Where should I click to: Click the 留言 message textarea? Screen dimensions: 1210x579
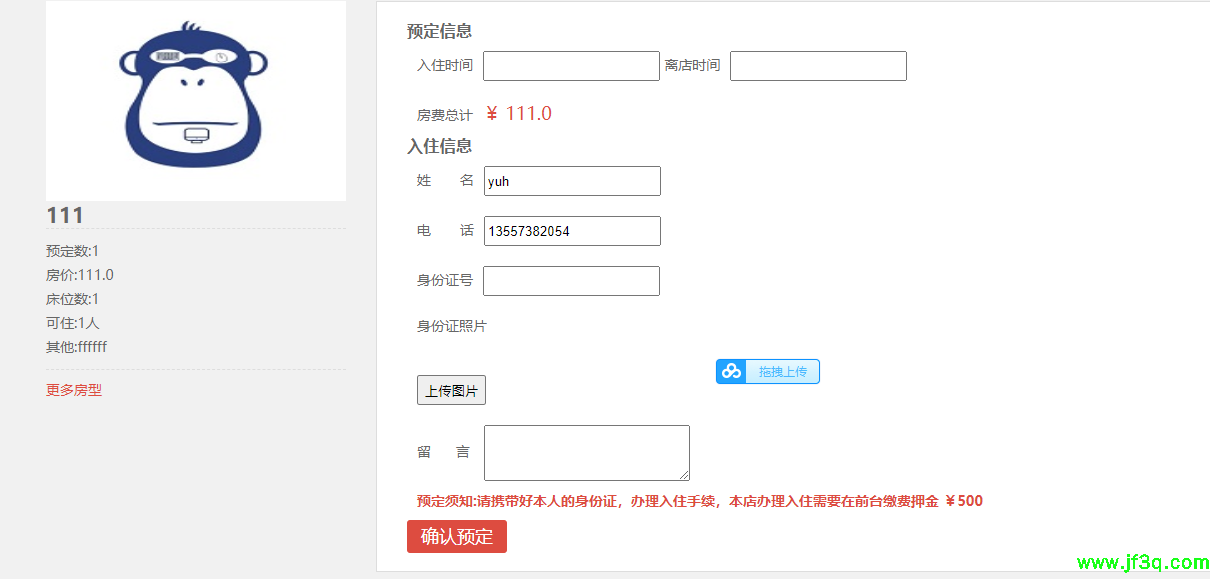586,452
